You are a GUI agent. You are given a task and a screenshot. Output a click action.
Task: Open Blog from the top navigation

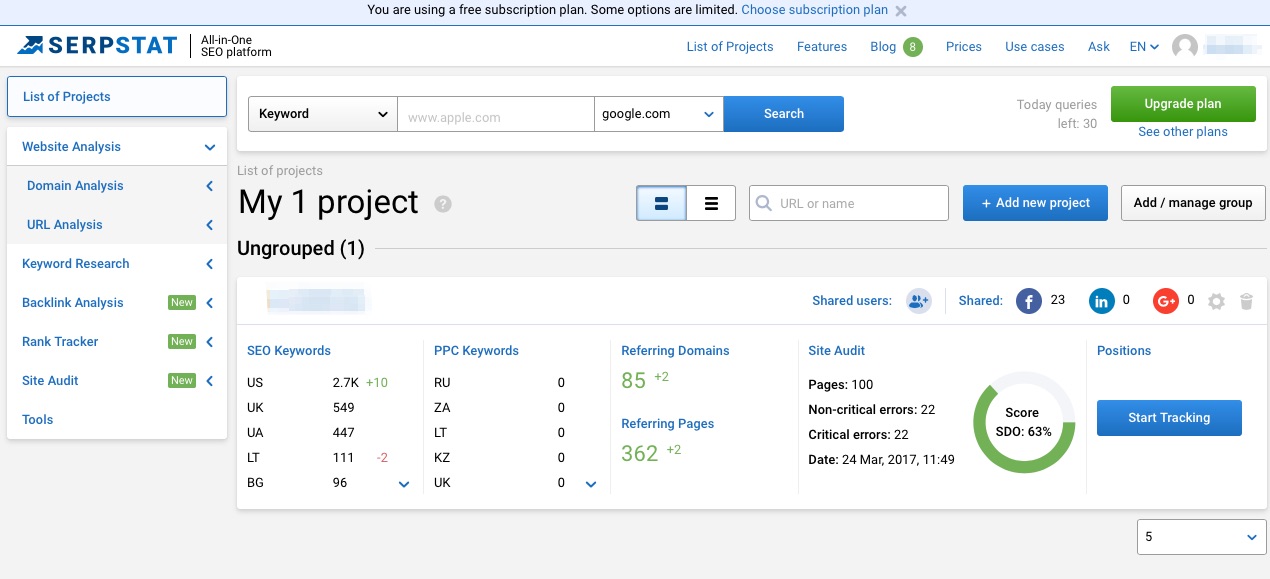883,47
